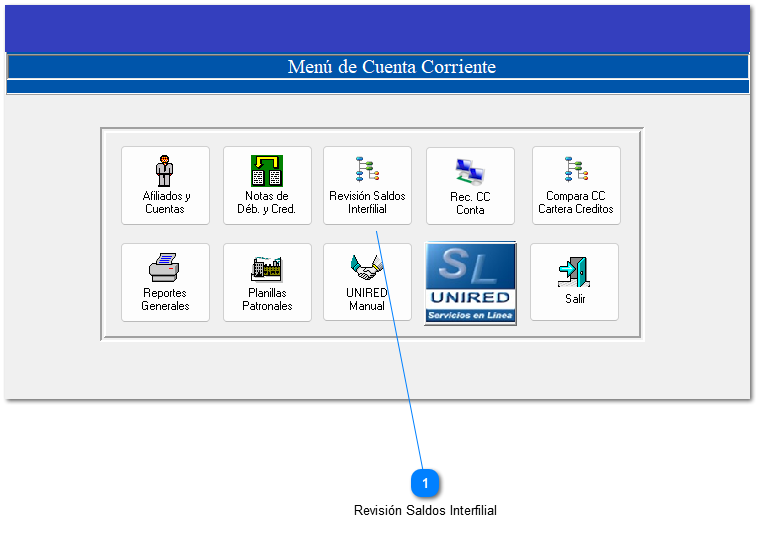Click the empty blue title bar at top
The height and width of the screenshot is (534, 759).
pyautogui.click(x=377, y=28)
